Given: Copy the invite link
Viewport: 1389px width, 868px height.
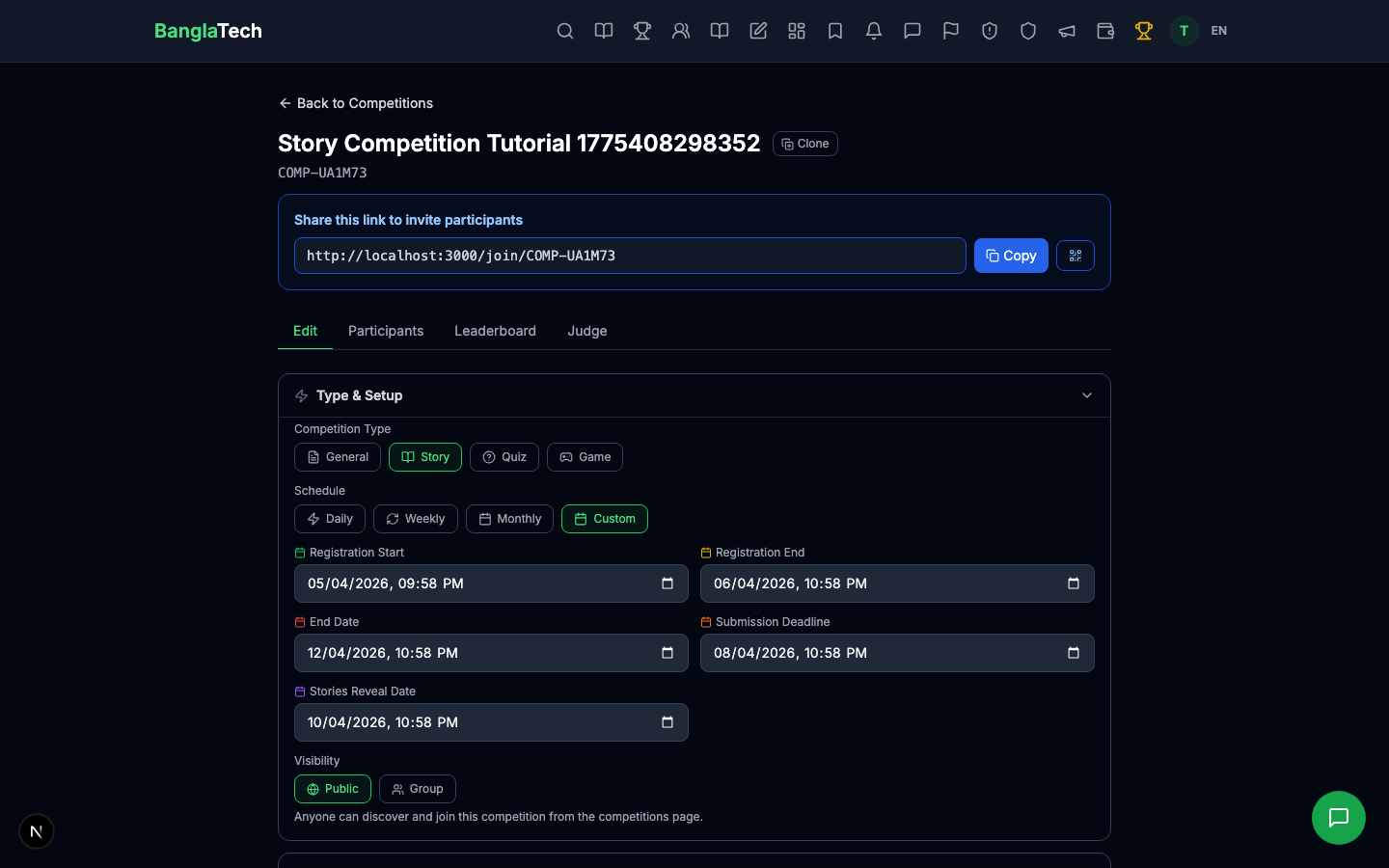Looking at the screenshot, I should [1011, 256].
